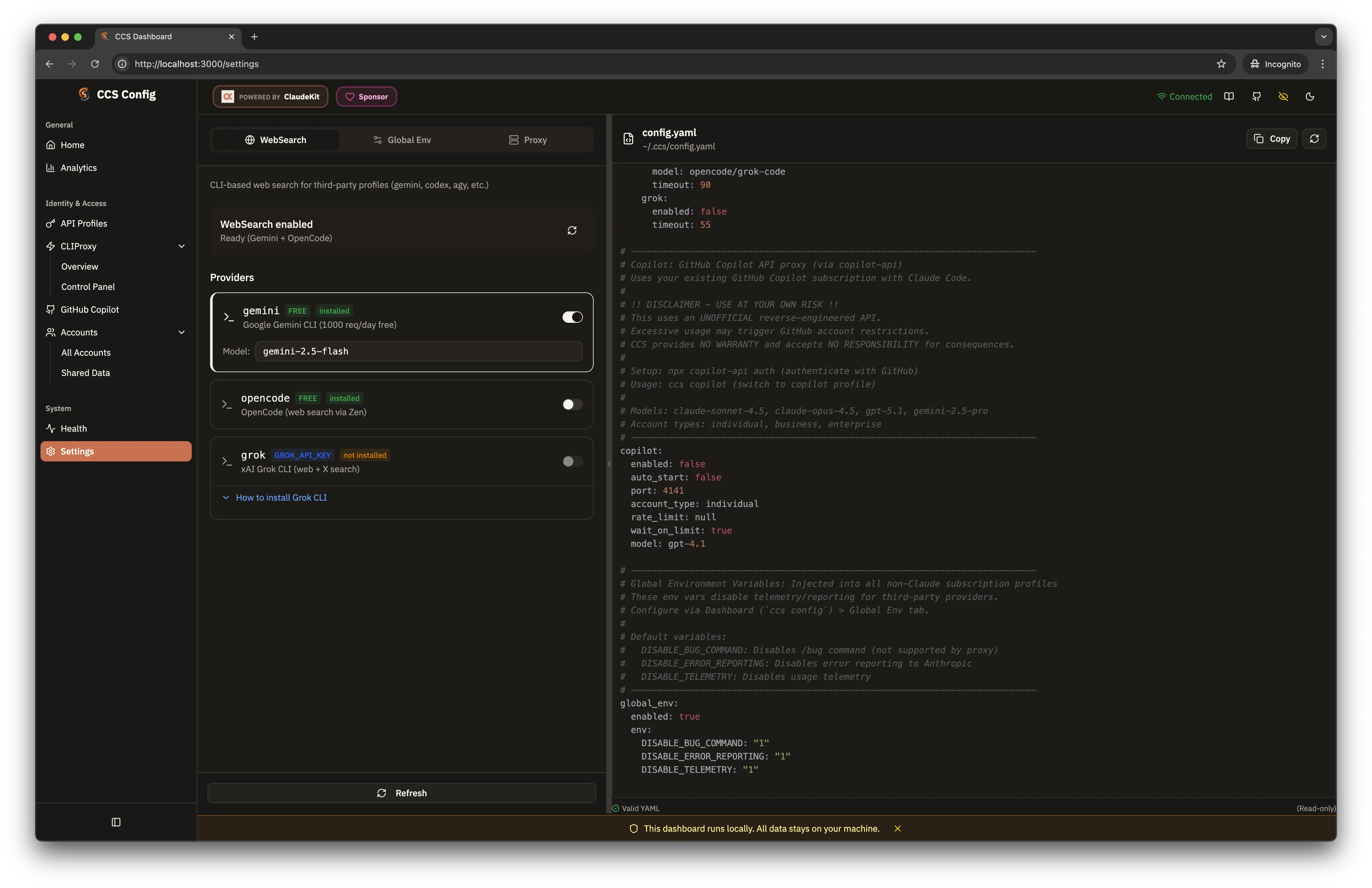Image resolution: width=1372 pixels, height=888 pixels.
Task: Open the GitHub repository icon
Action: [1257, 96]
